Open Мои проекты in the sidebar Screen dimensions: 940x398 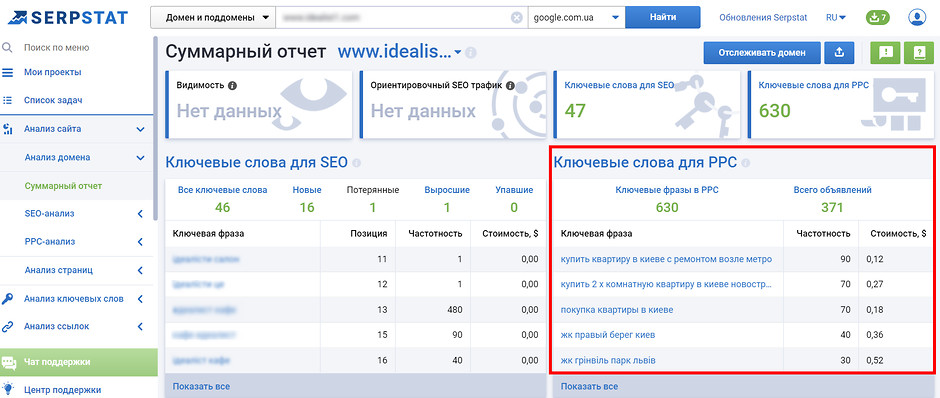coord(53,73)
